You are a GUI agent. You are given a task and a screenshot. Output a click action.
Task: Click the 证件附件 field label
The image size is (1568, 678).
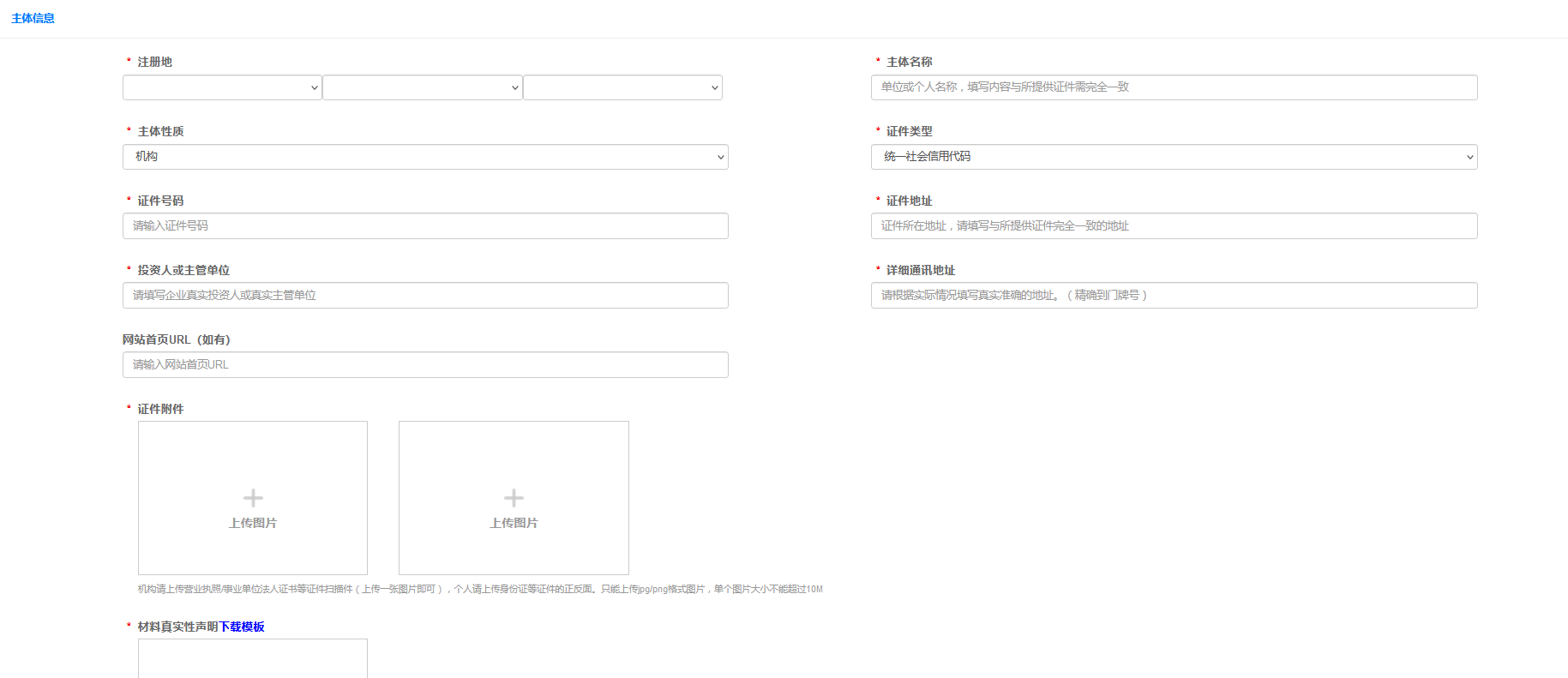tap(160, 409)
